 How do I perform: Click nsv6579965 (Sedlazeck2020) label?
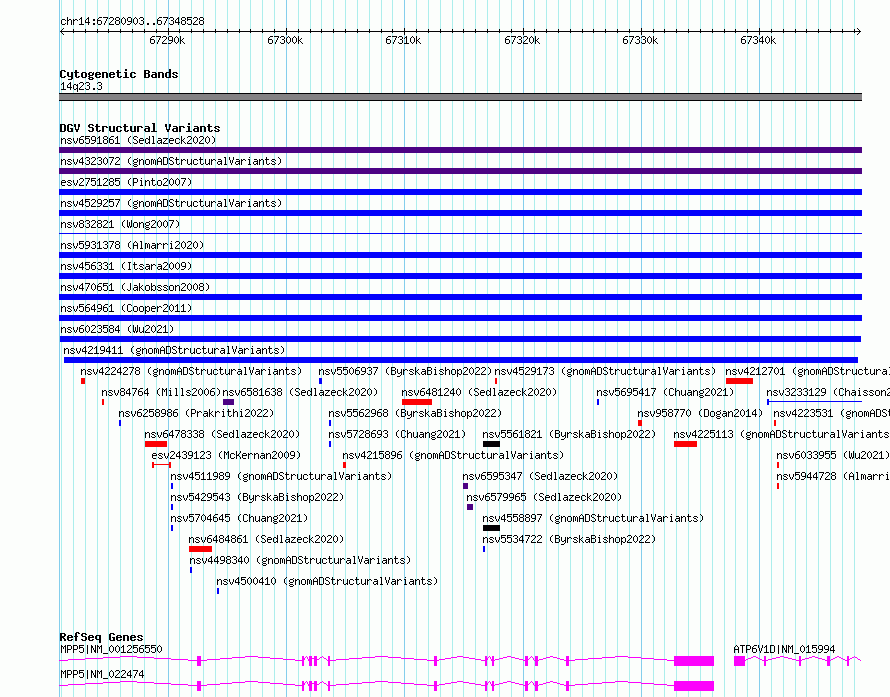tap(544, 497)
